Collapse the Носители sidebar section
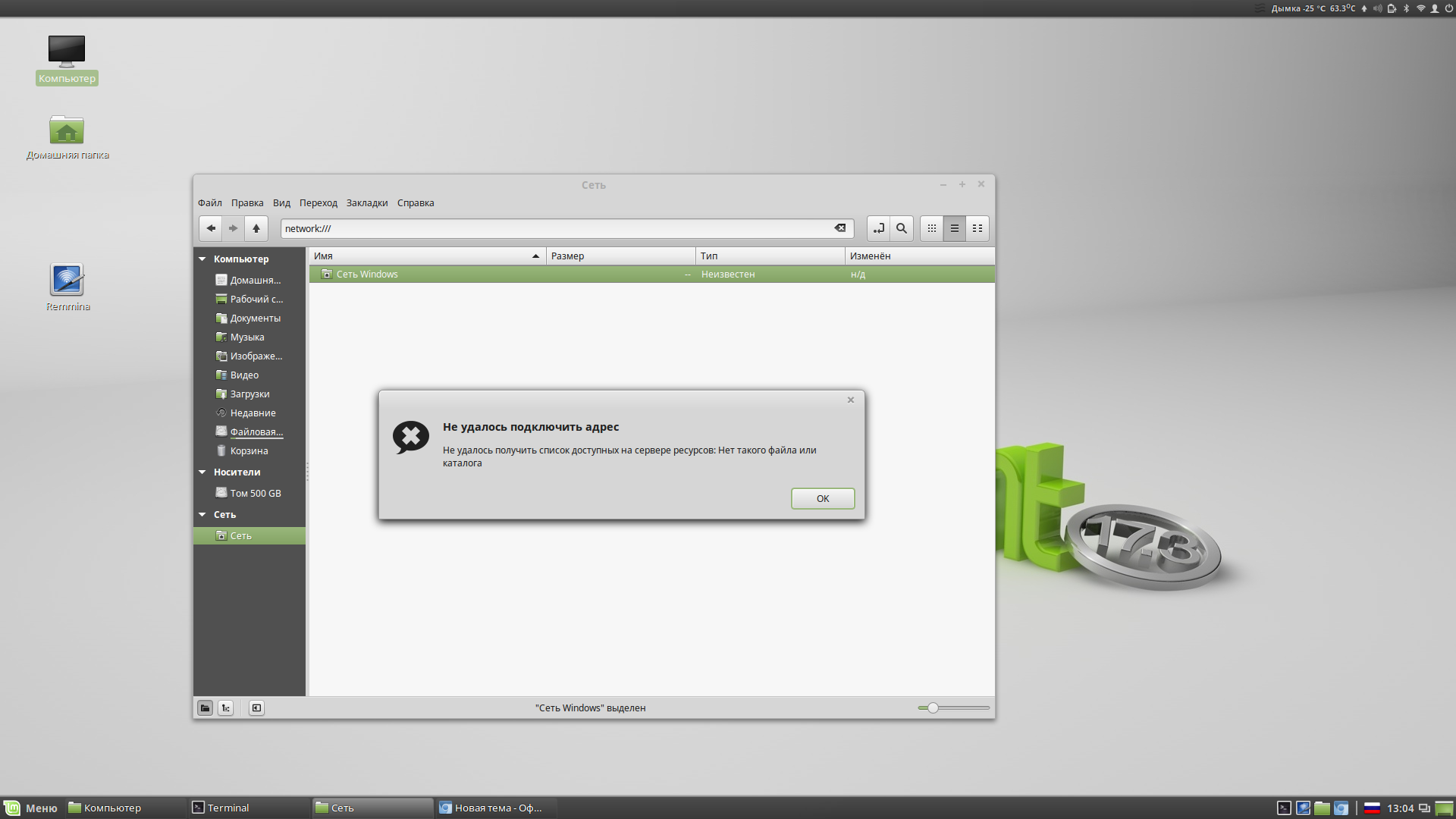This screenshot has height=819, width=1456. [202, 472]
